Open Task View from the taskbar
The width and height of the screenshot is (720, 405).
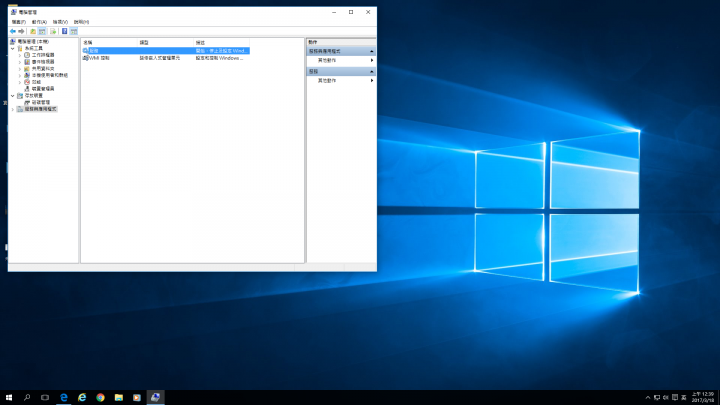coord(45,397)
